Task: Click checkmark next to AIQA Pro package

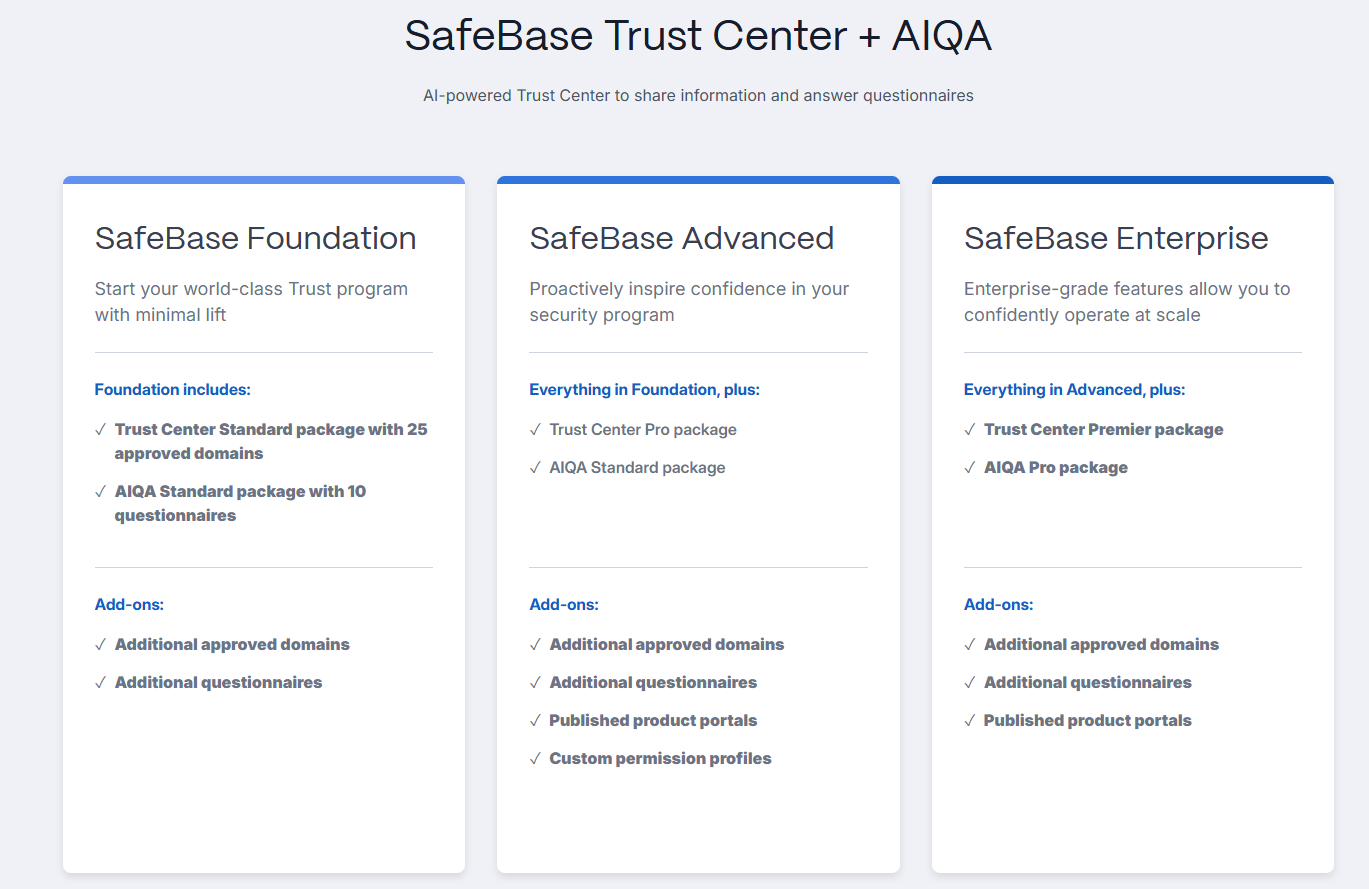Action: (x=970, y=468)
